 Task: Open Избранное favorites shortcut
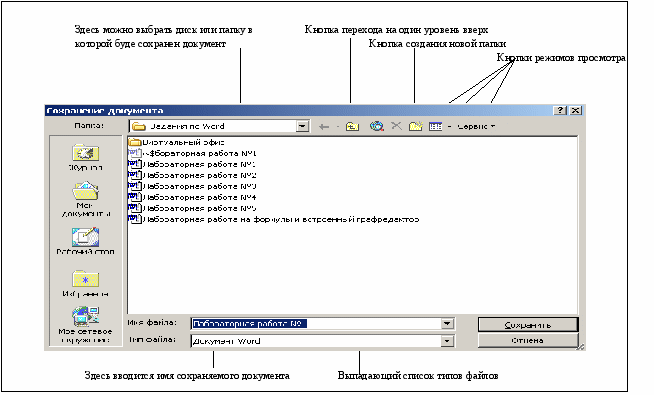pos(85,284)
